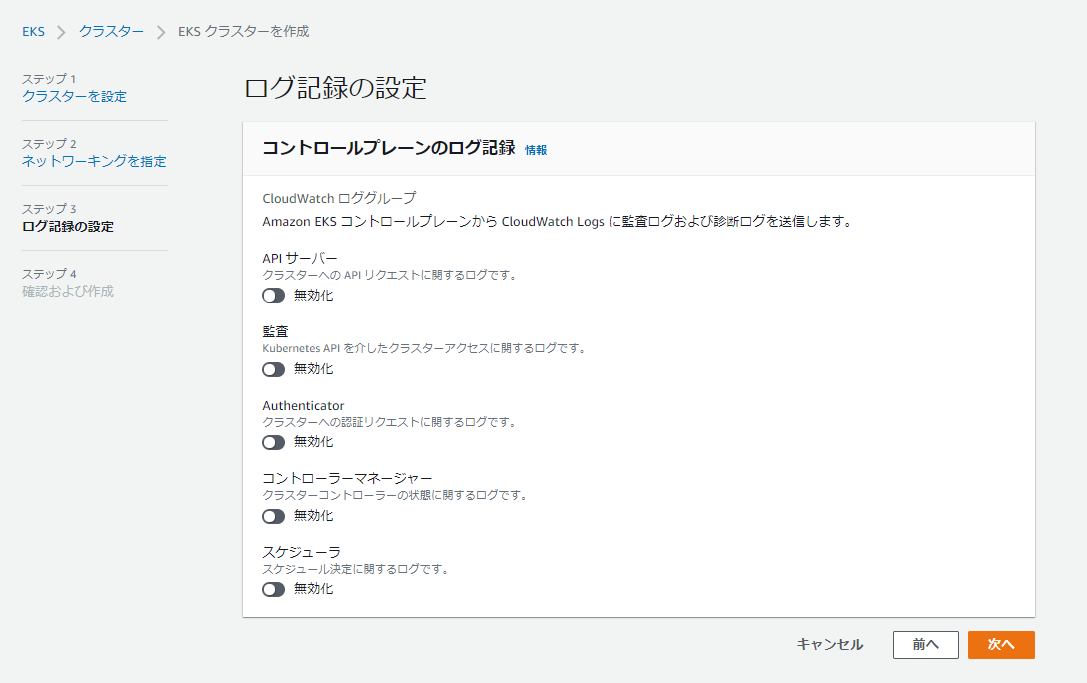Enable Authenticator logging switch
This screenshot has width=1087, height=683.
click(274, 442)
